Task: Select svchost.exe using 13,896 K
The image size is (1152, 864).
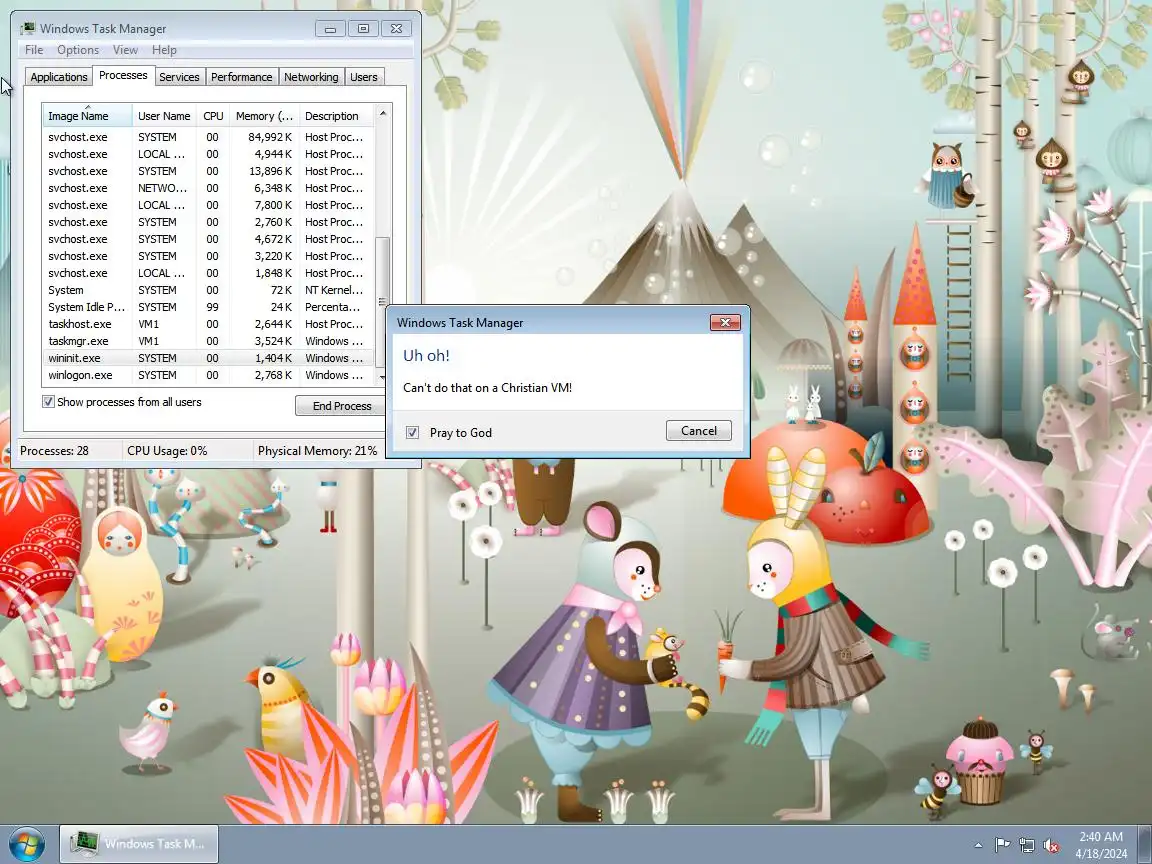Action: coord(209,170)
